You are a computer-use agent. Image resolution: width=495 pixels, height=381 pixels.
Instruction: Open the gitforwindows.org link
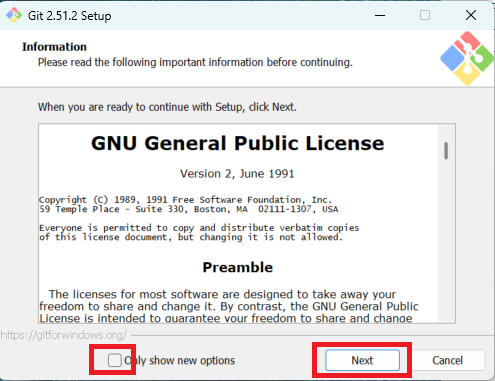[x=64, y=335]
